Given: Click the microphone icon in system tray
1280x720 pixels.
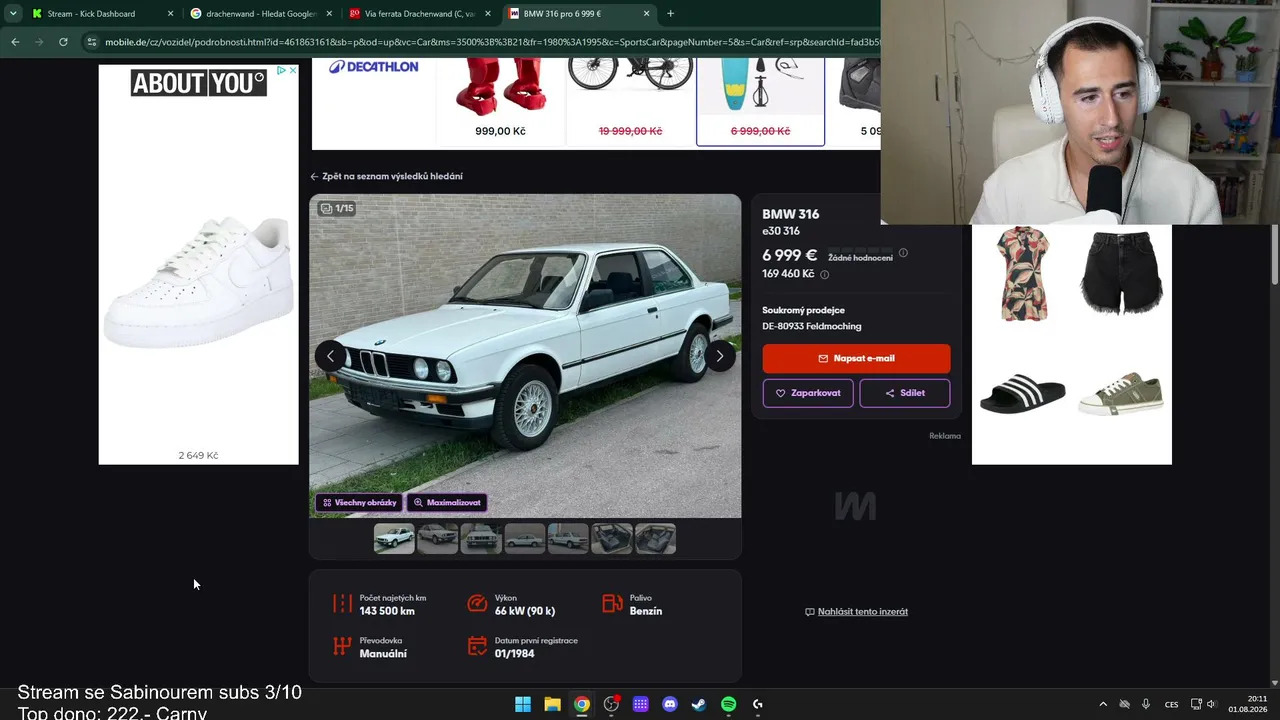Looking at the screenshot, I should 1146,704.
